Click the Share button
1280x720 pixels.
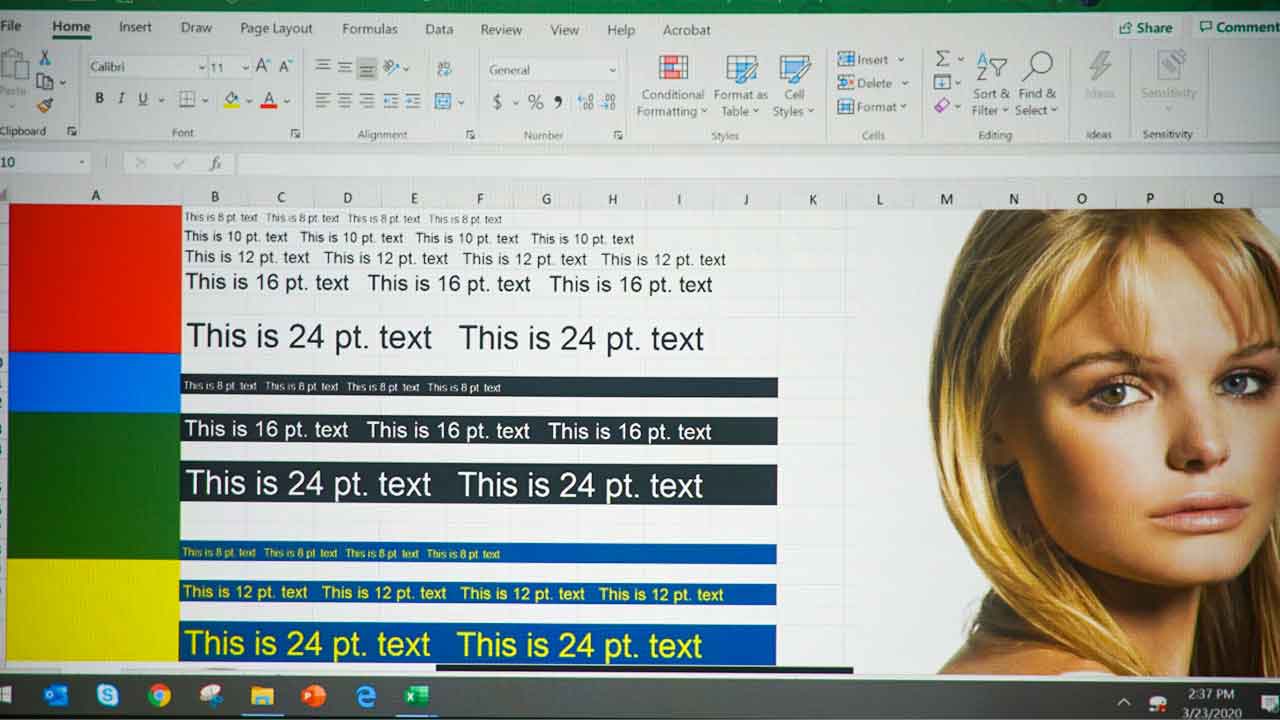pos(1146,28)
